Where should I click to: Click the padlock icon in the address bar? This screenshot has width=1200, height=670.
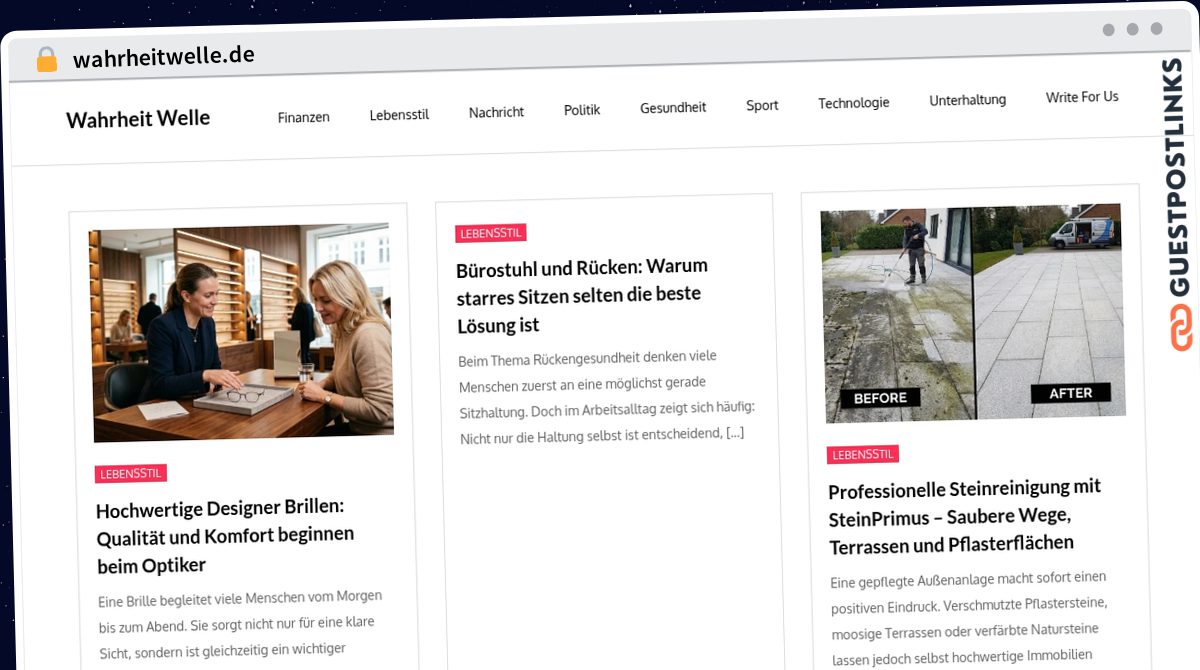coord(46,60)
